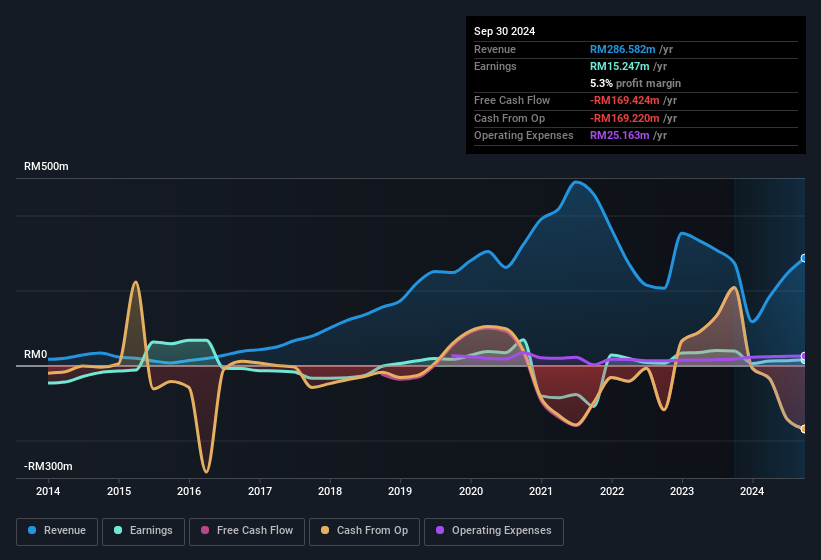Viewport: 821px width, 560px height.
Task: Click the 2018 x-axis label
Action: (x=330, y=491)
